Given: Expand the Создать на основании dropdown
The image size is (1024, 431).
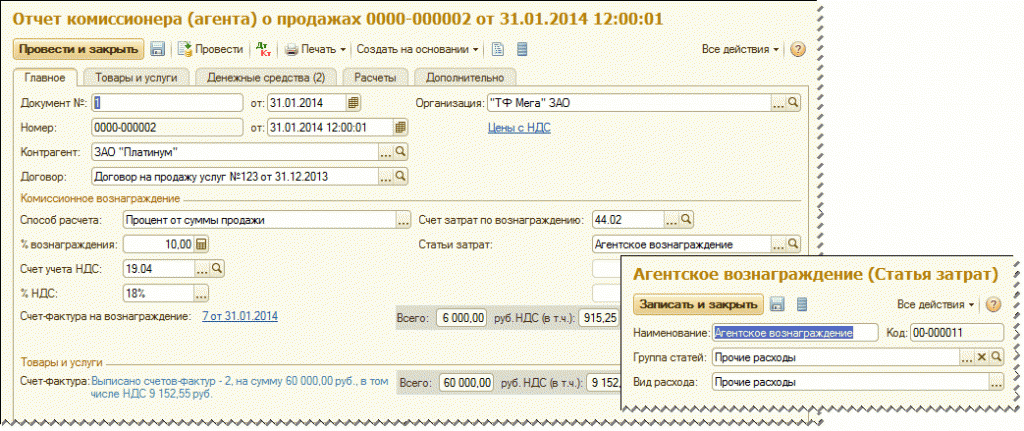Looking at the screenshot, I should tap(418, 49).
